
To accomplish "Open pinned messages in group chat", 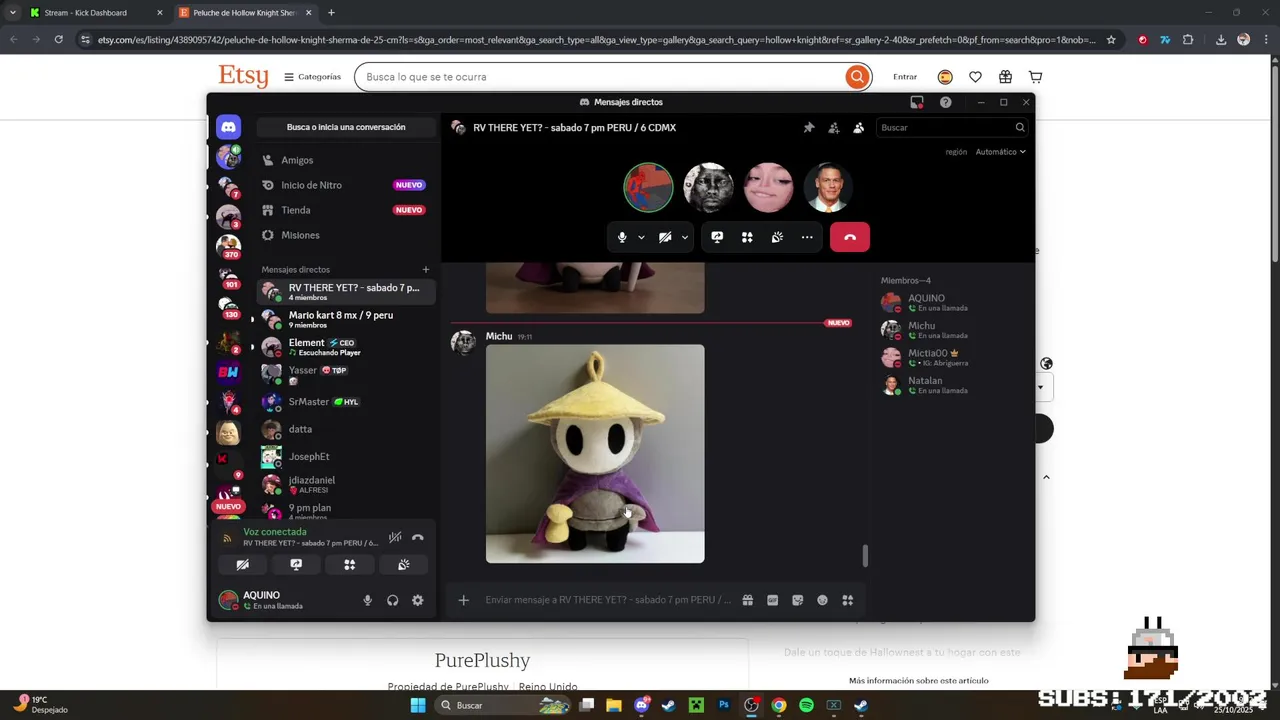I will 808,128.
